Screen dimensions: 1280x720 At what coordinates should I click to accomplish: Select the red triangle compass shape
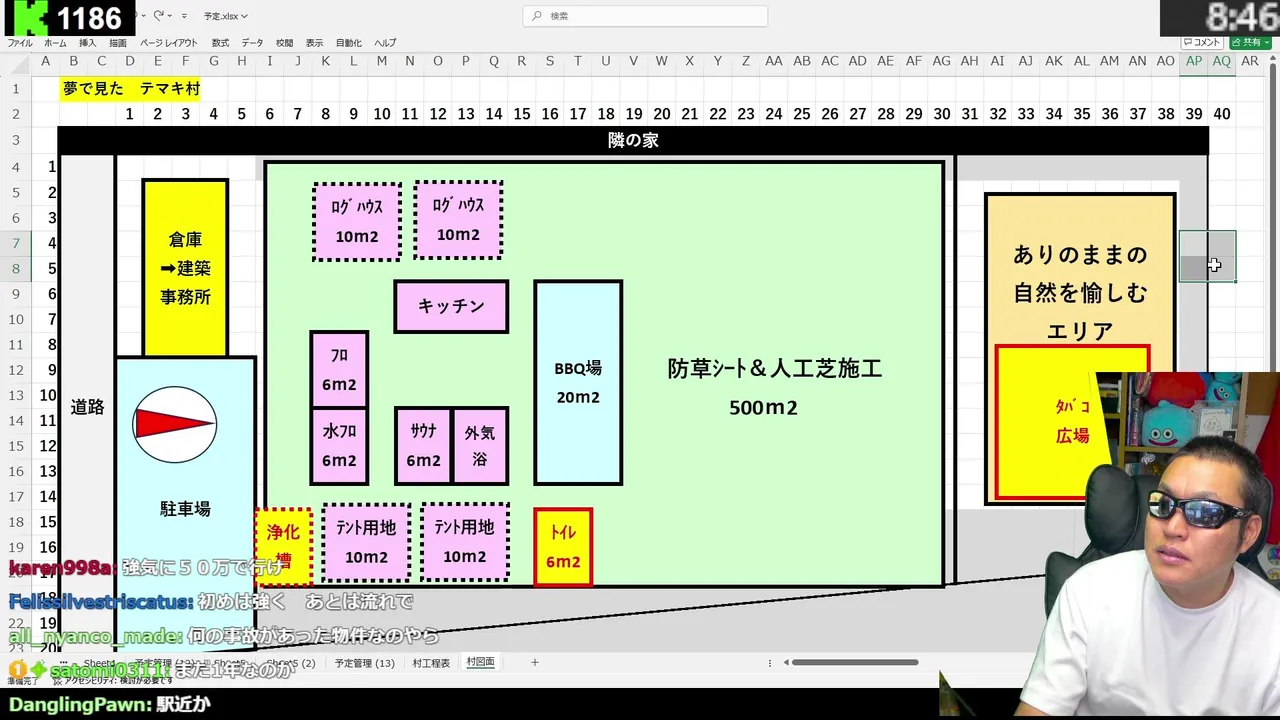175,424
